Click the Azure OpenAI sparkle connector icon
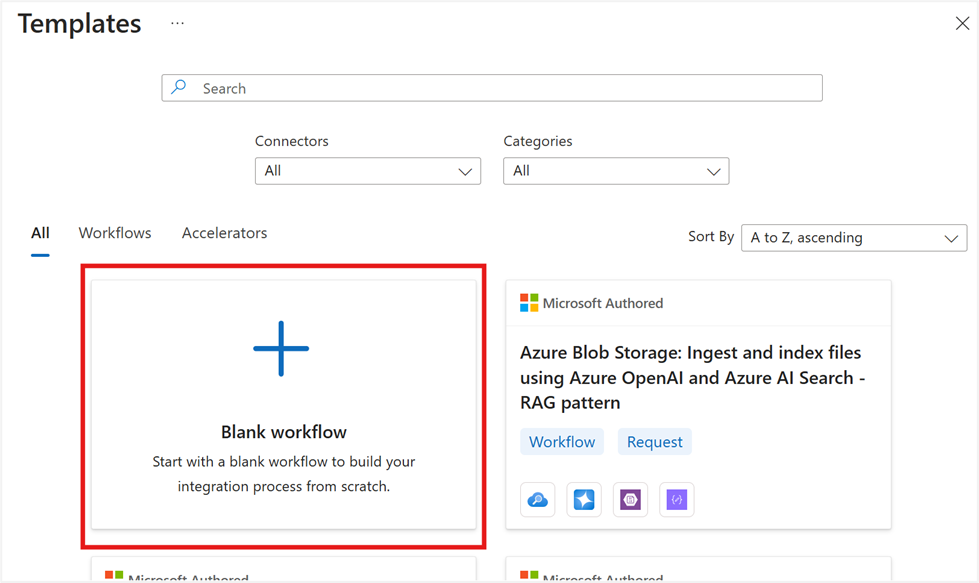 [x=584, y=499]
